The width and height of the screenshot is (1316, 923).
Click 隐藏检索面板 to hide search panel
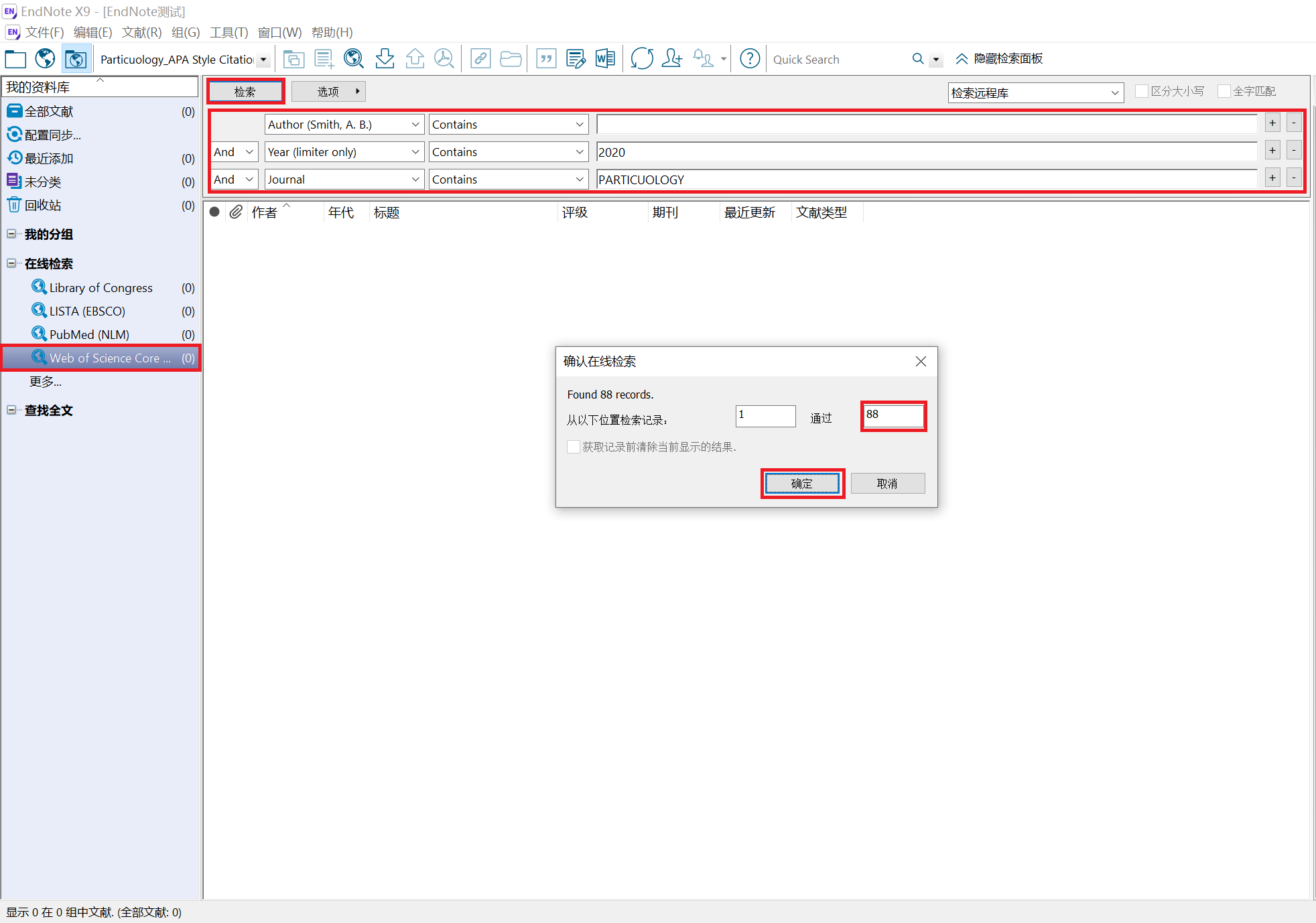[999, 59]
